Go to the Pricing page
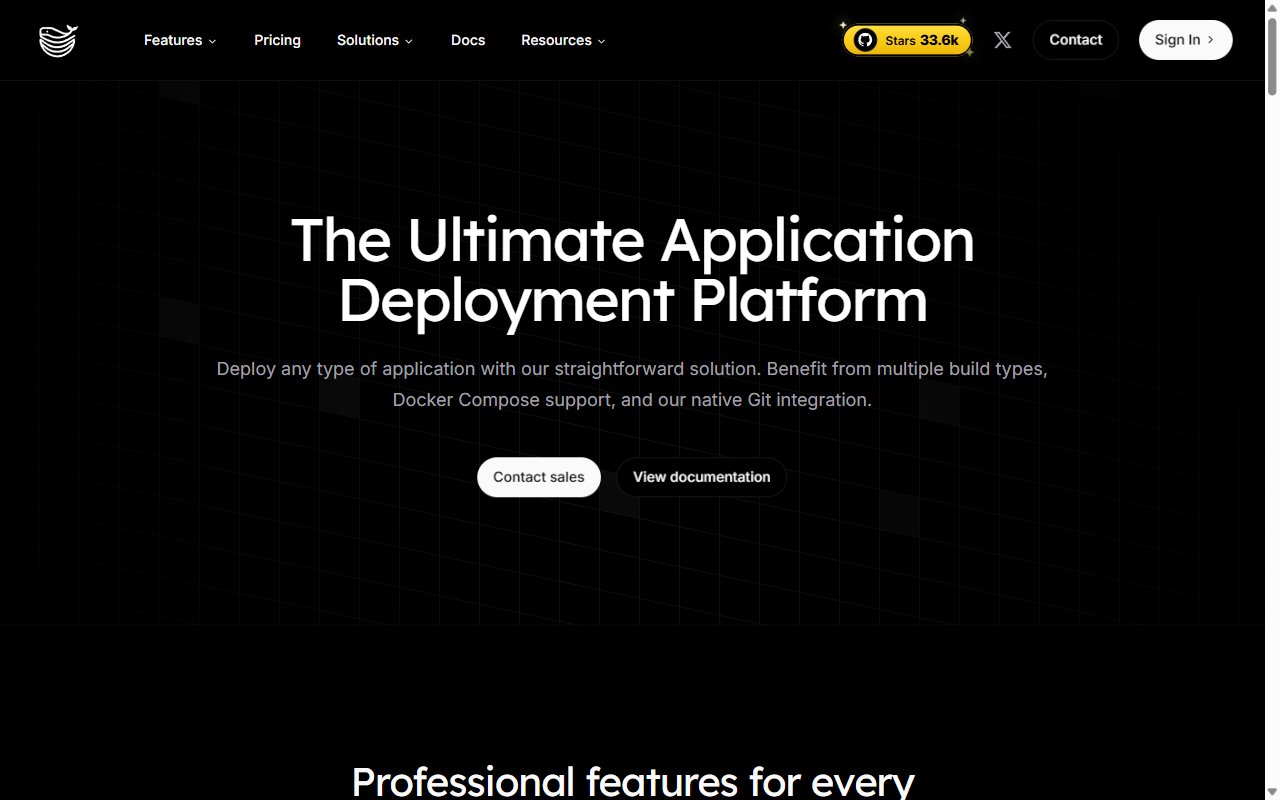 tap(277, 40)
